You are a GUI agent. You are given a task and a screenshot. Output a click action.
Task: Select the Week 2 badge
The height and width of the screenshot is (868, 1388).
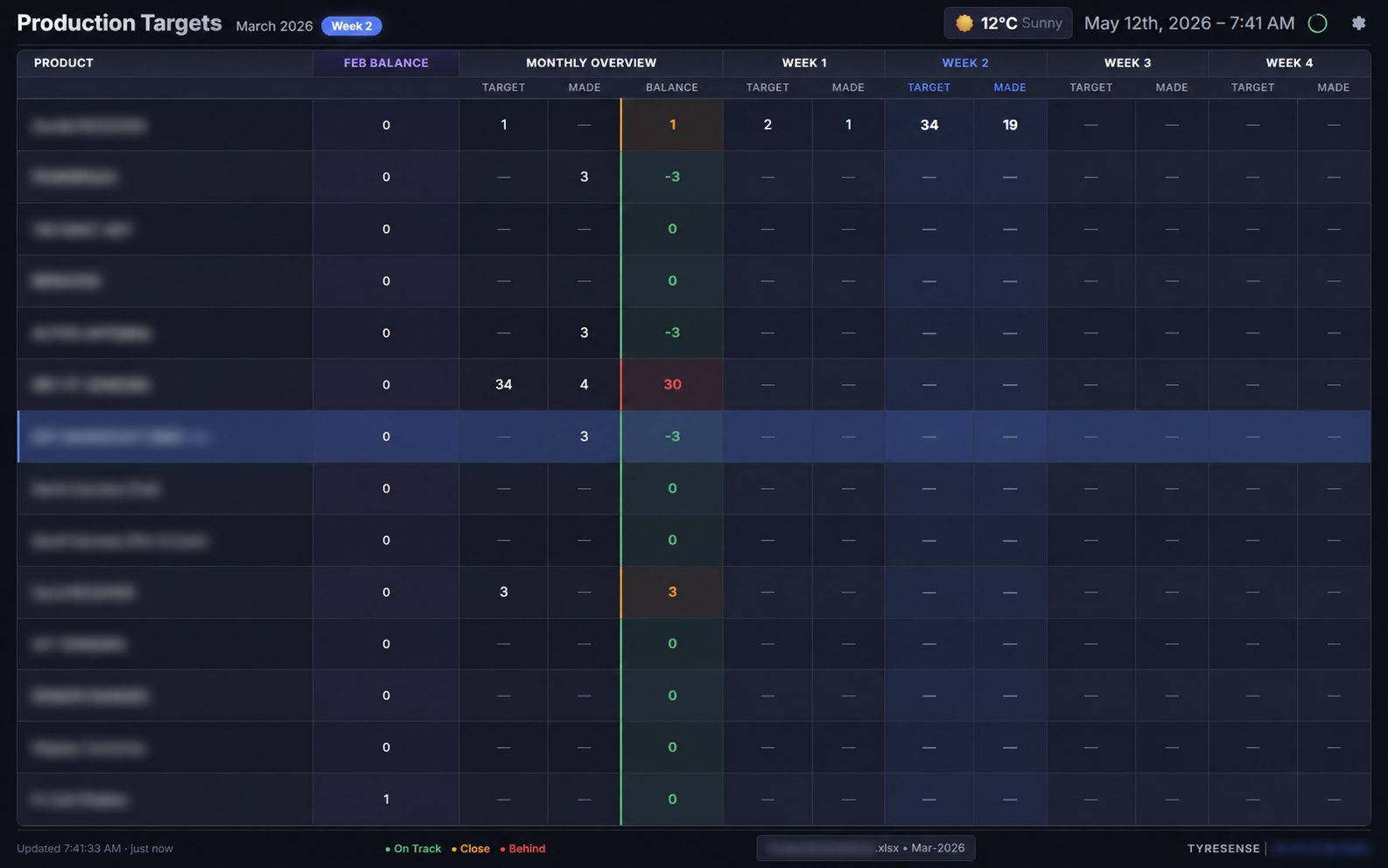click(351, 26)
